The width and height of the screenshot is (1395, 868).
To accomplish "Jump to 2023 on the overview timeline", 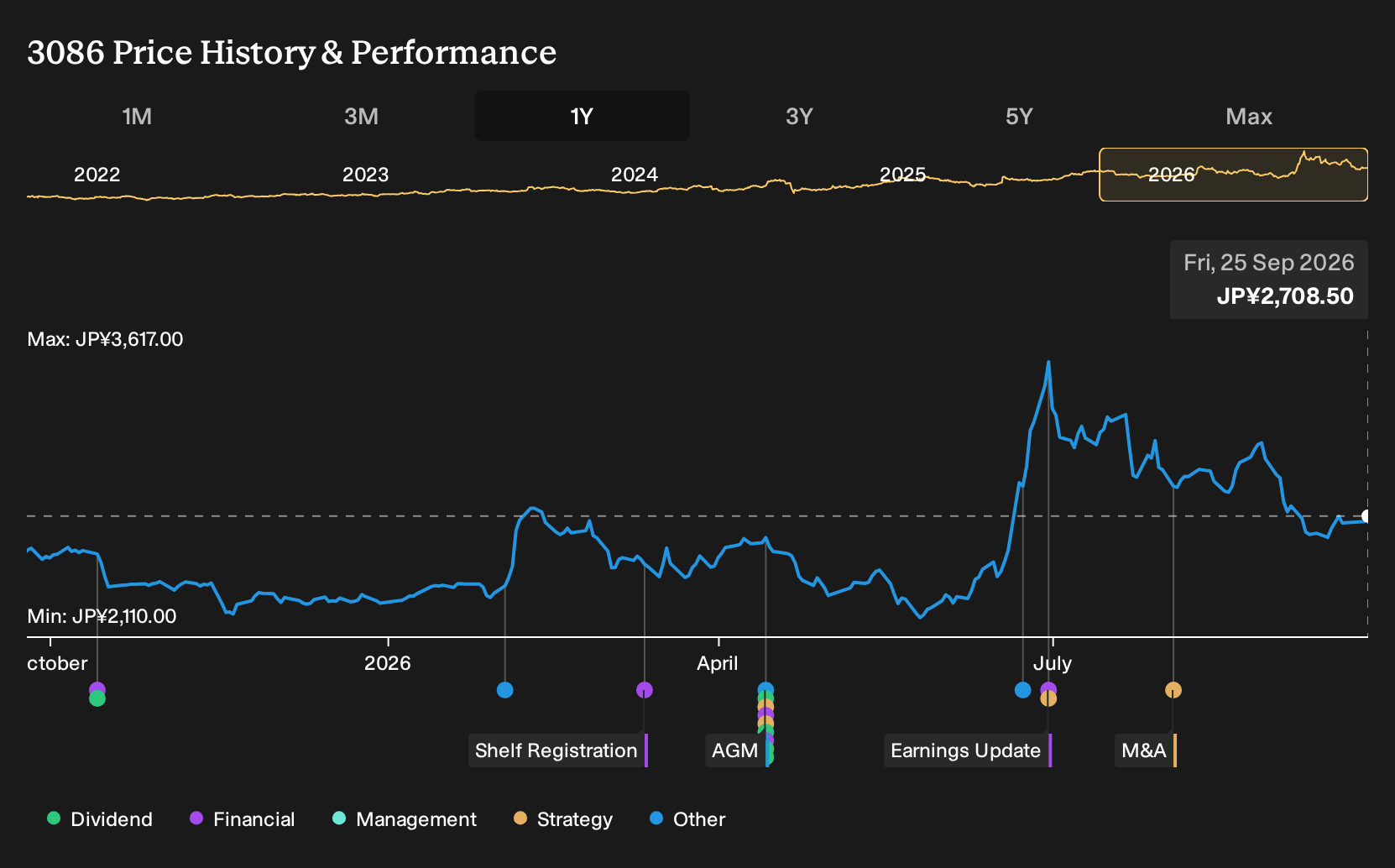I will 366,175.
